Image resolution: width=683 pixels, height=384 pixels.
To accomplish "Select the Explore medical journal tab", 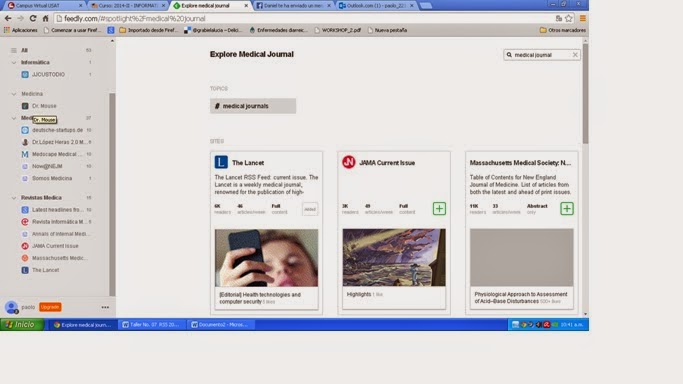I will tap(210, 5).
